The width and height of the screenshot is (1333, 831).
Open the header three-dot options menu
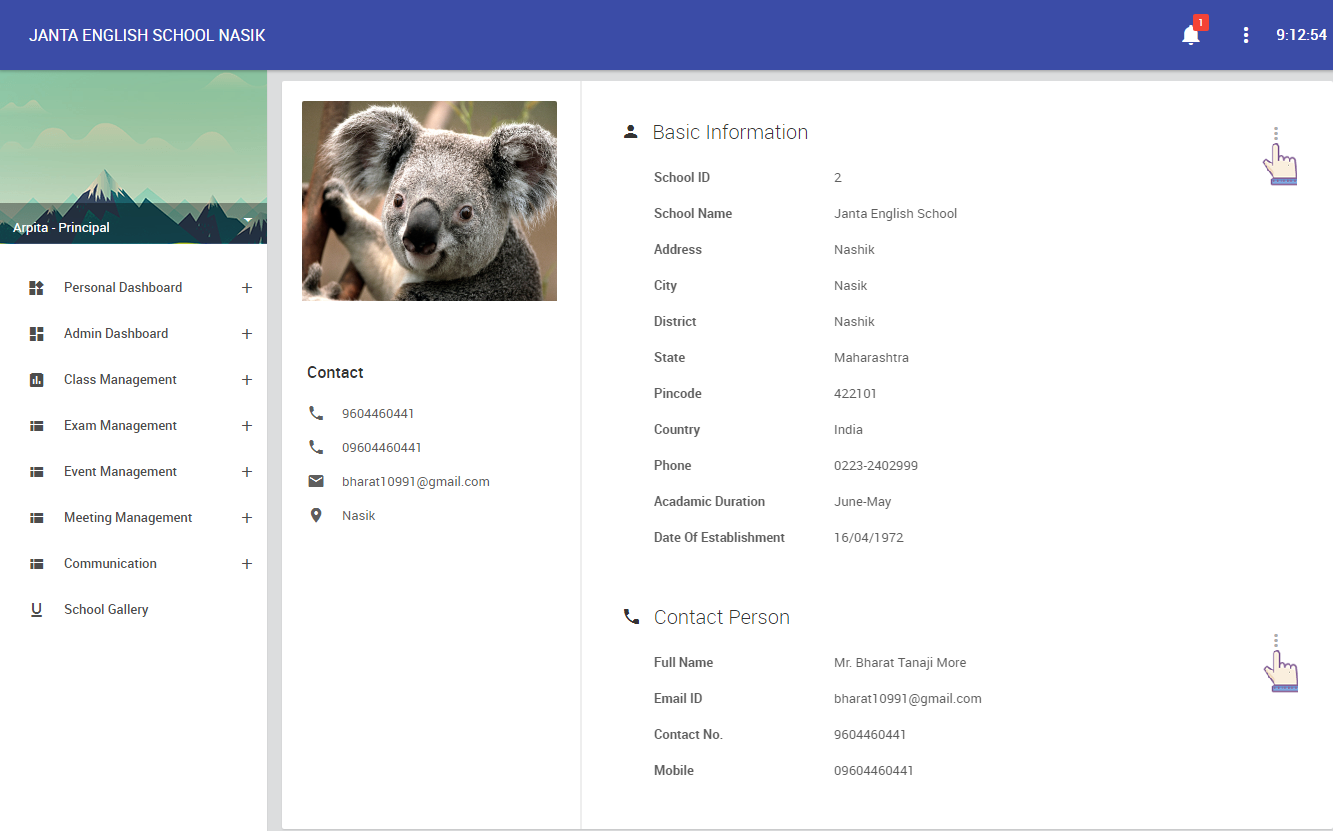coord(1246,35)
